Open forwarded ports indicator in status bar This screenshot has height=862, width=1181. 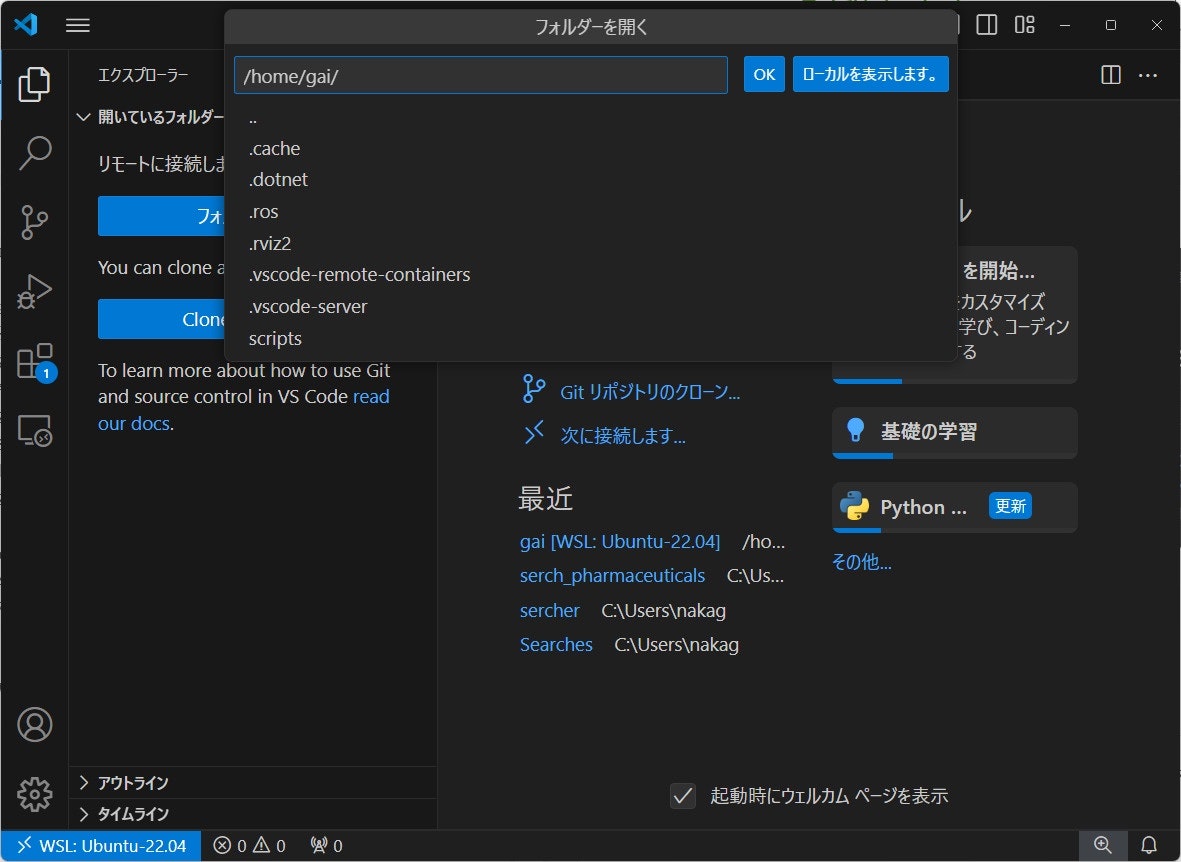pos(327,846)
